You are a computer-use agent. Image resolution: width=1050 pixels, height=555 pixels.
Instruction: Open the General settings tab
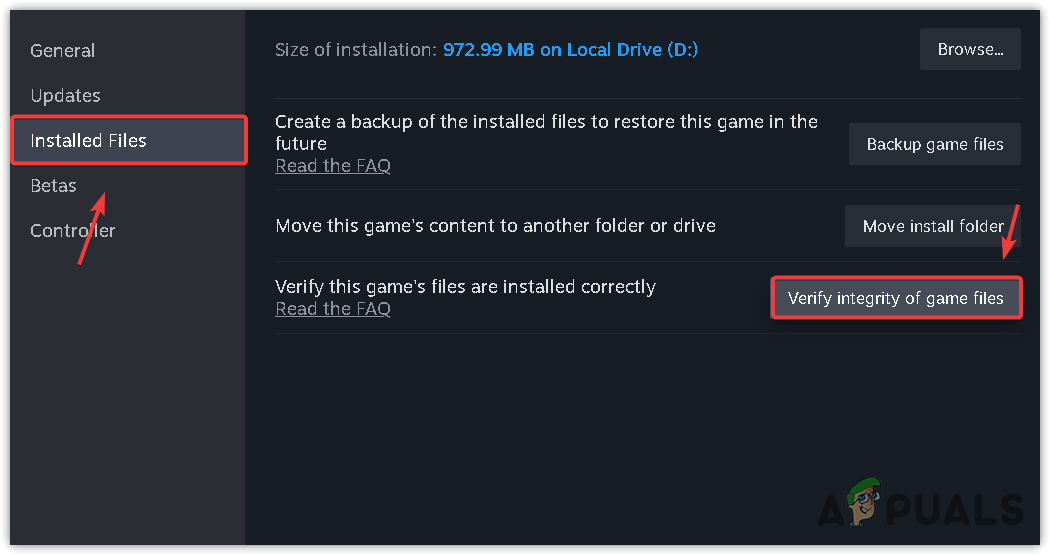pos(62,51)
